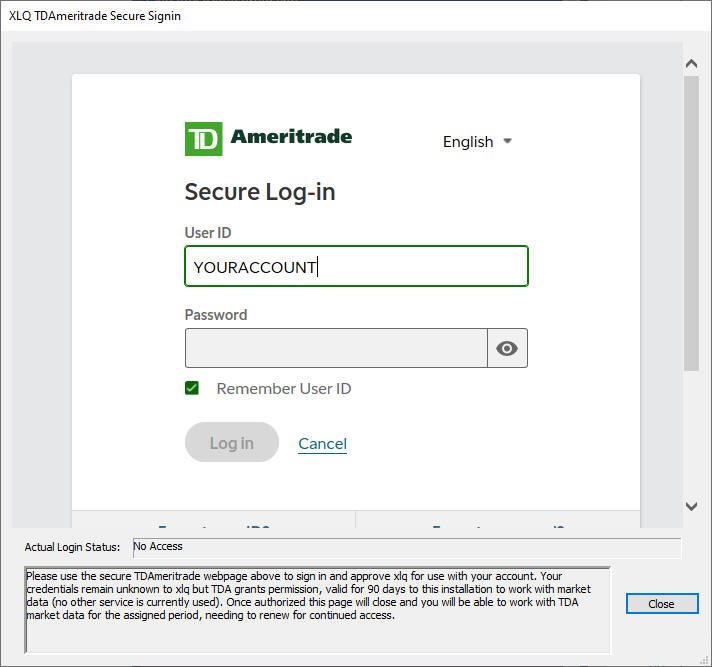Screen dimensions: 712x667
Task: Click the Password label
Action: (216, 315)
